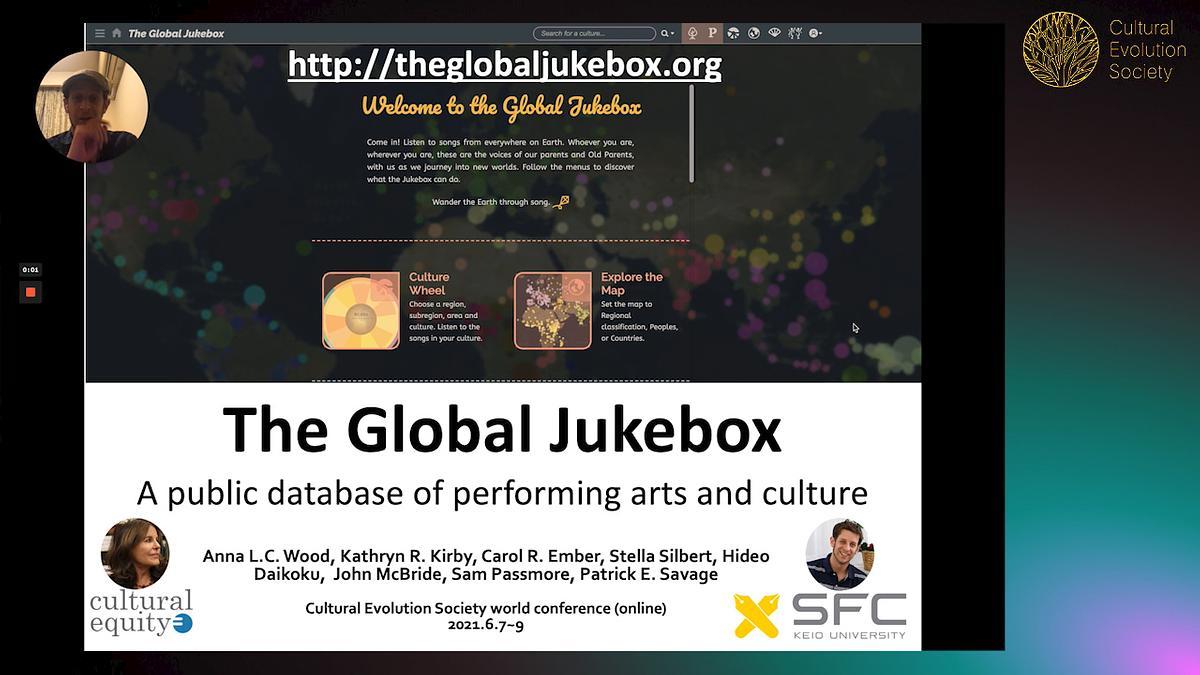The width and height of the screenshot is (1200, 675).
Task: Open the culture wheel toolbar icon
Action: pos(733,33)
